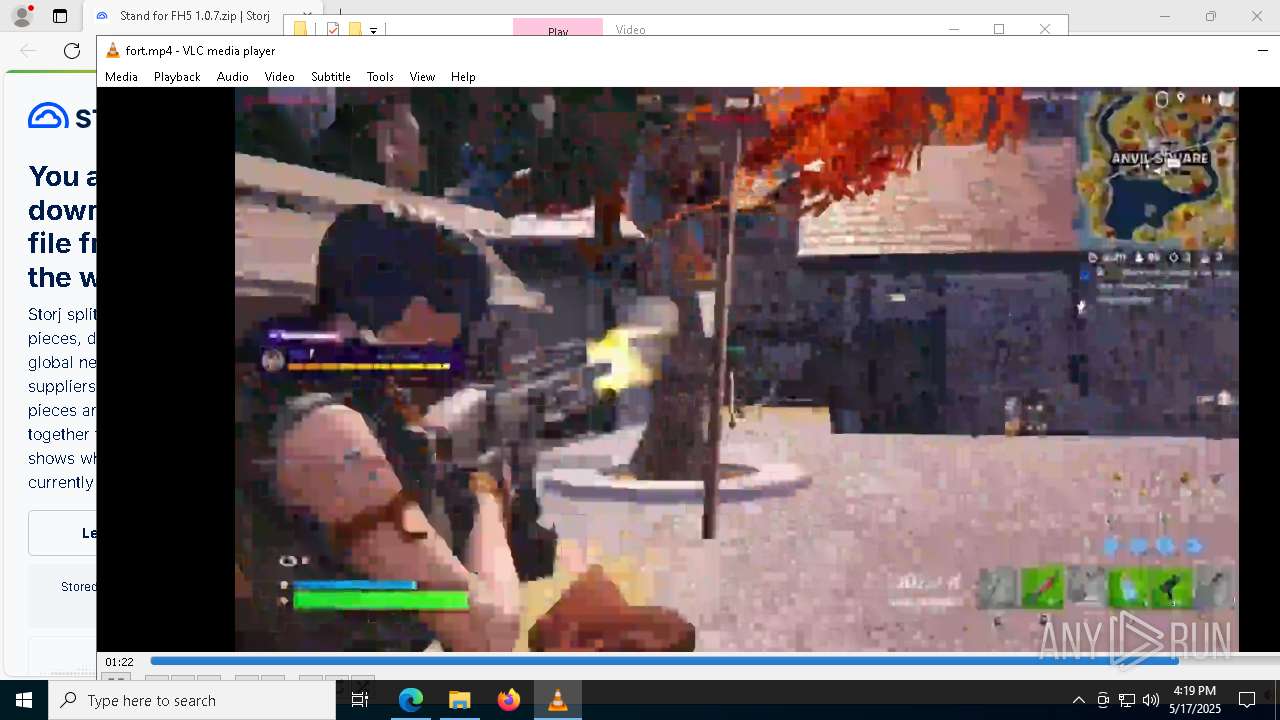Click the Edge browser profile avatar icon
Screen dimensions: 1280x720
[x=21, y=16]
